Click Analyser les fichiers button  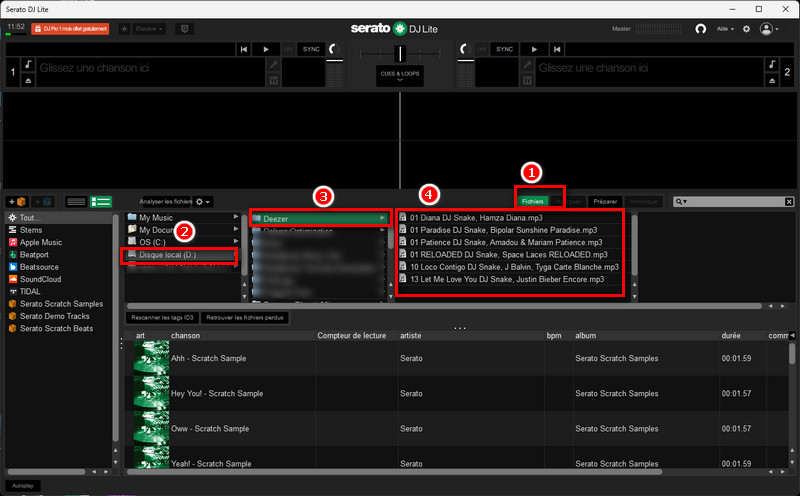pos(166,202)
